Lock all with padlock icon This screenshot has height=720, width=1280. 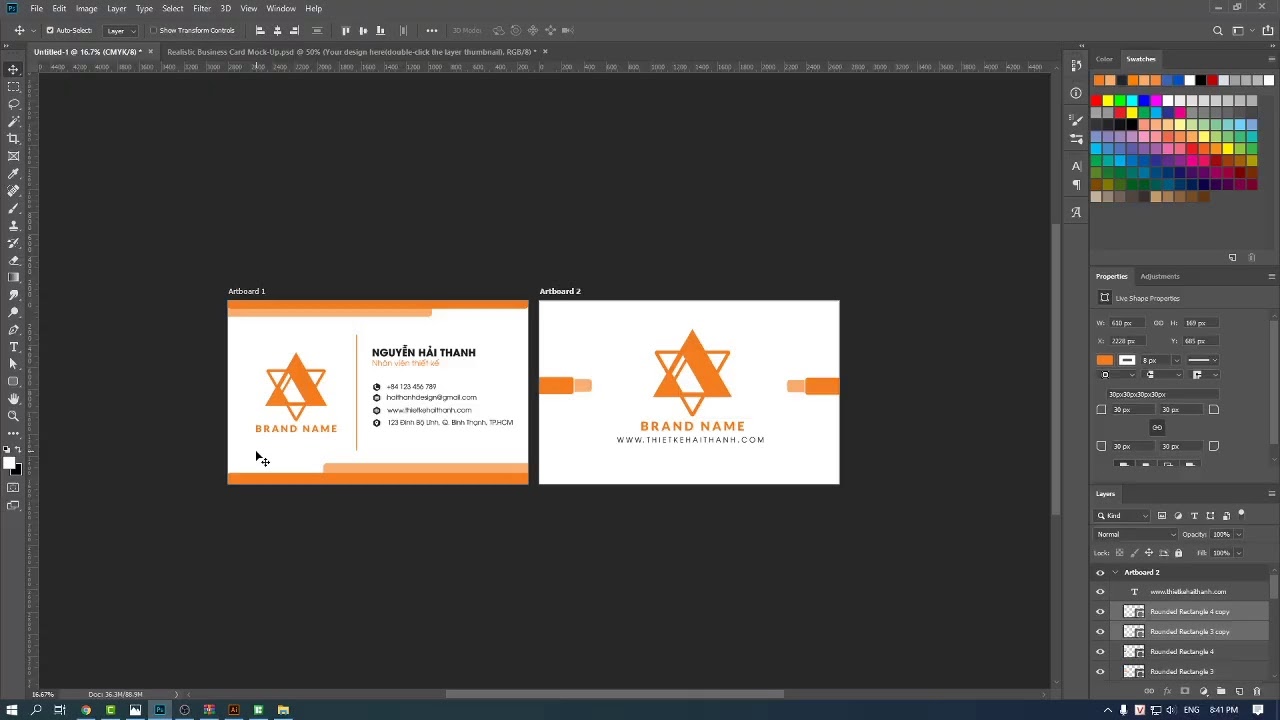1178,553
